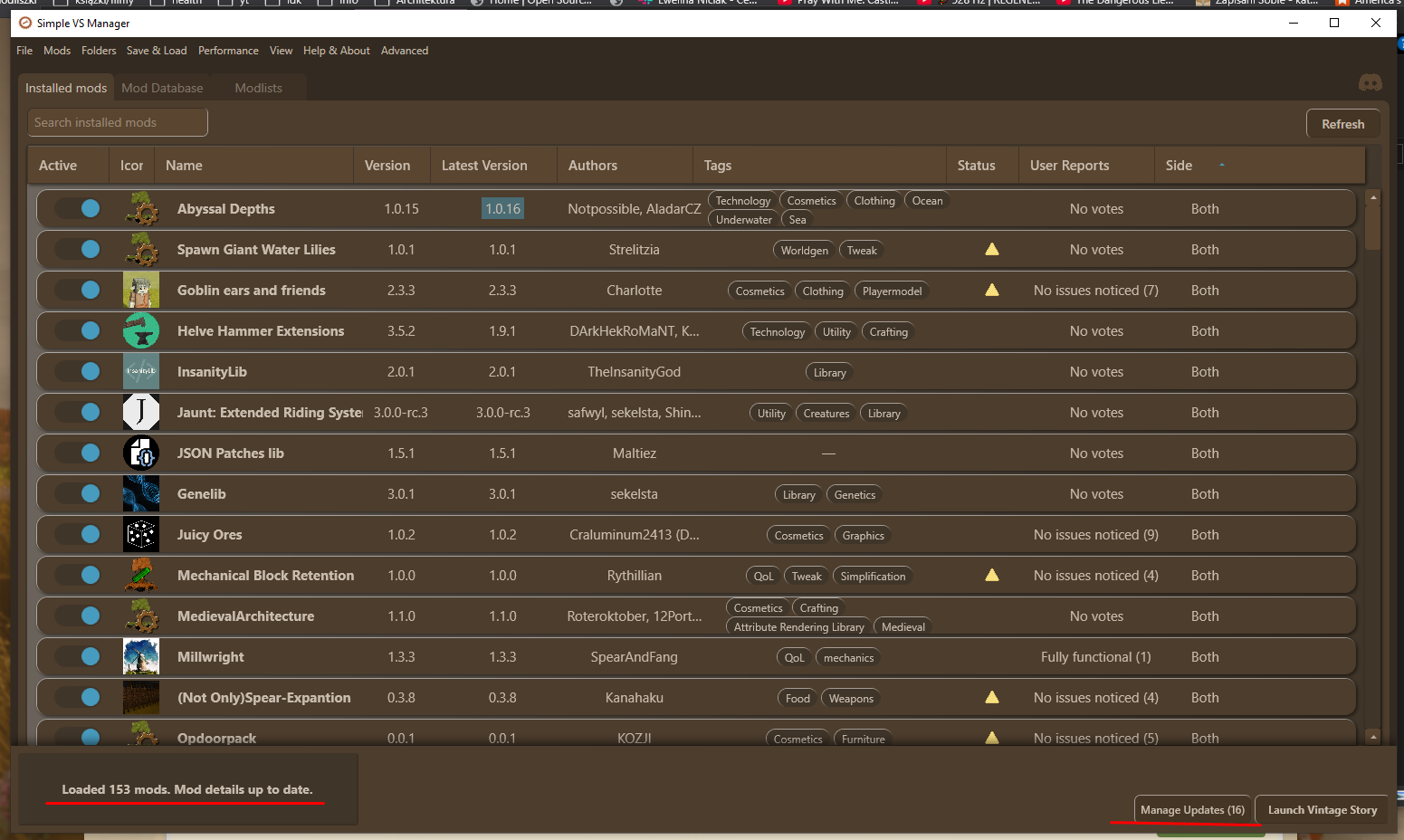Disable the Abyssal Depths mod toggle
Image resolution: width=1404 pixels, height=840 pixels.
(78, 209)
